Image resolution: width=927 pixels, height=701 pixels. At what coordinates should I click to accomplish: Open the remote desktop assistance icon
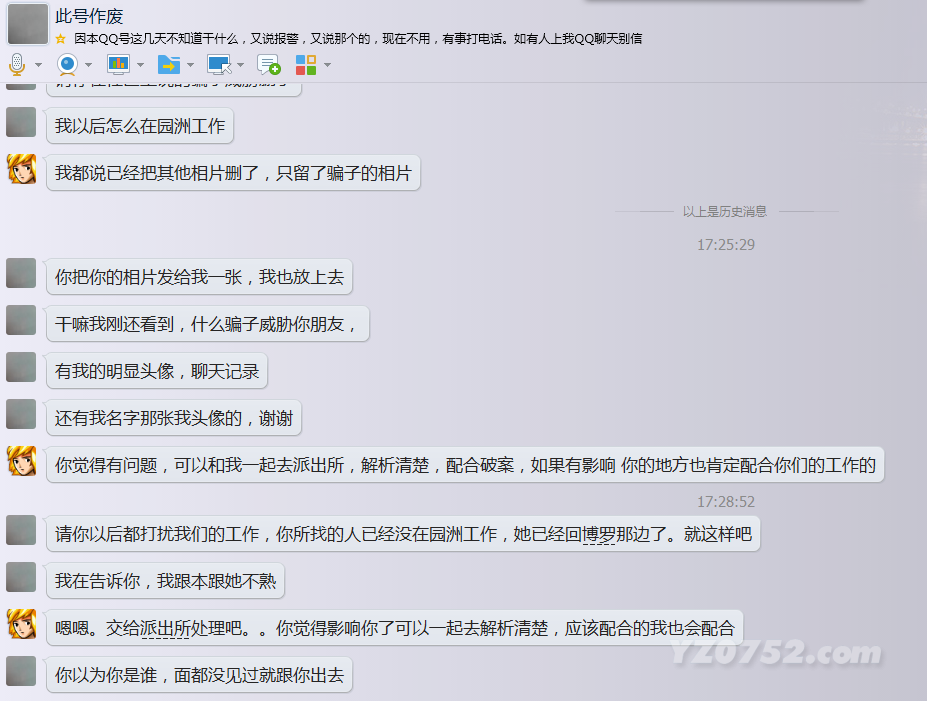point(218,65)
